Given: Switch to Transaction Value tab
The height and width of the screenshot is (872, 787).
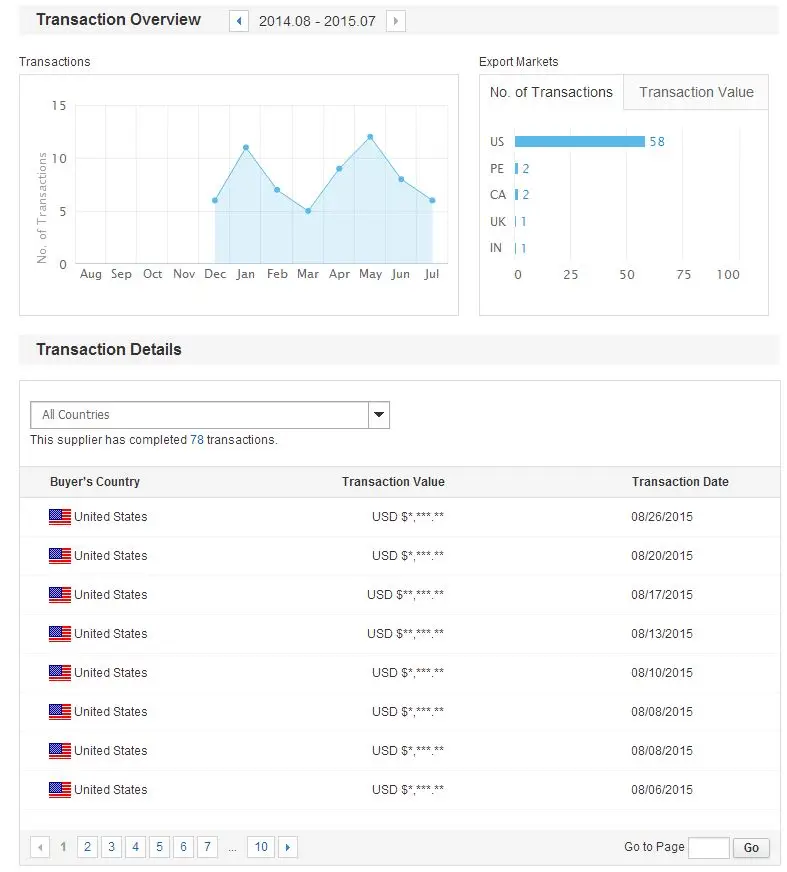Looking at the screenshot, I should (696, 92).
